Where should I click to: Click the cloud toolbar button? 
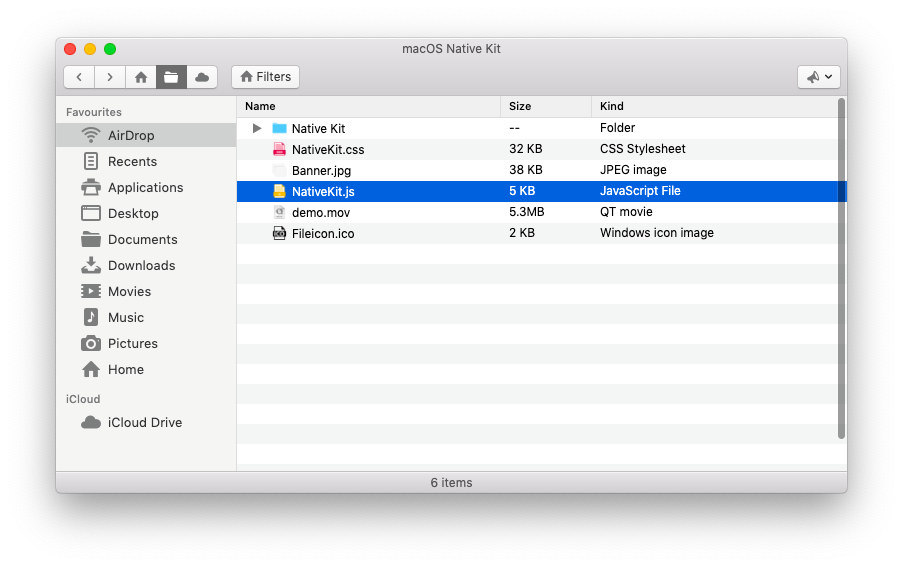tap(202, 77)
